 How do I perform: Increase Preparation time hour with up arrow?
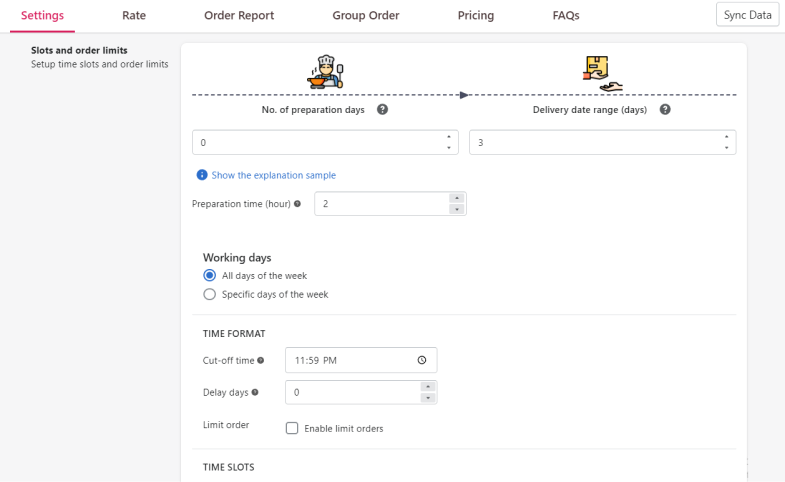(x=457, y=198)
